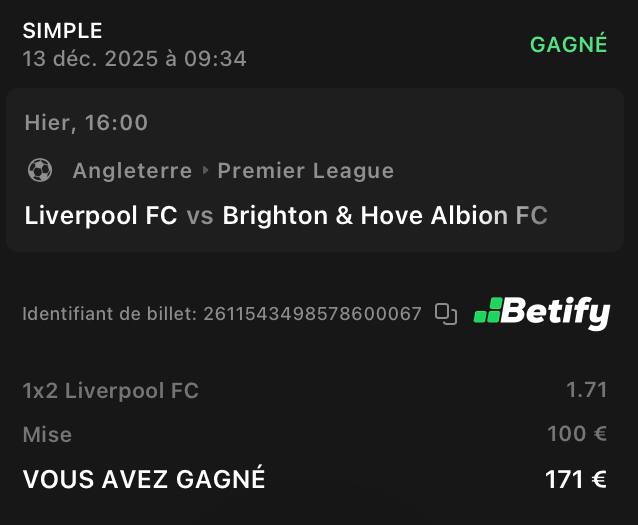Select the Liverpool FC team name

click(101, 215)
